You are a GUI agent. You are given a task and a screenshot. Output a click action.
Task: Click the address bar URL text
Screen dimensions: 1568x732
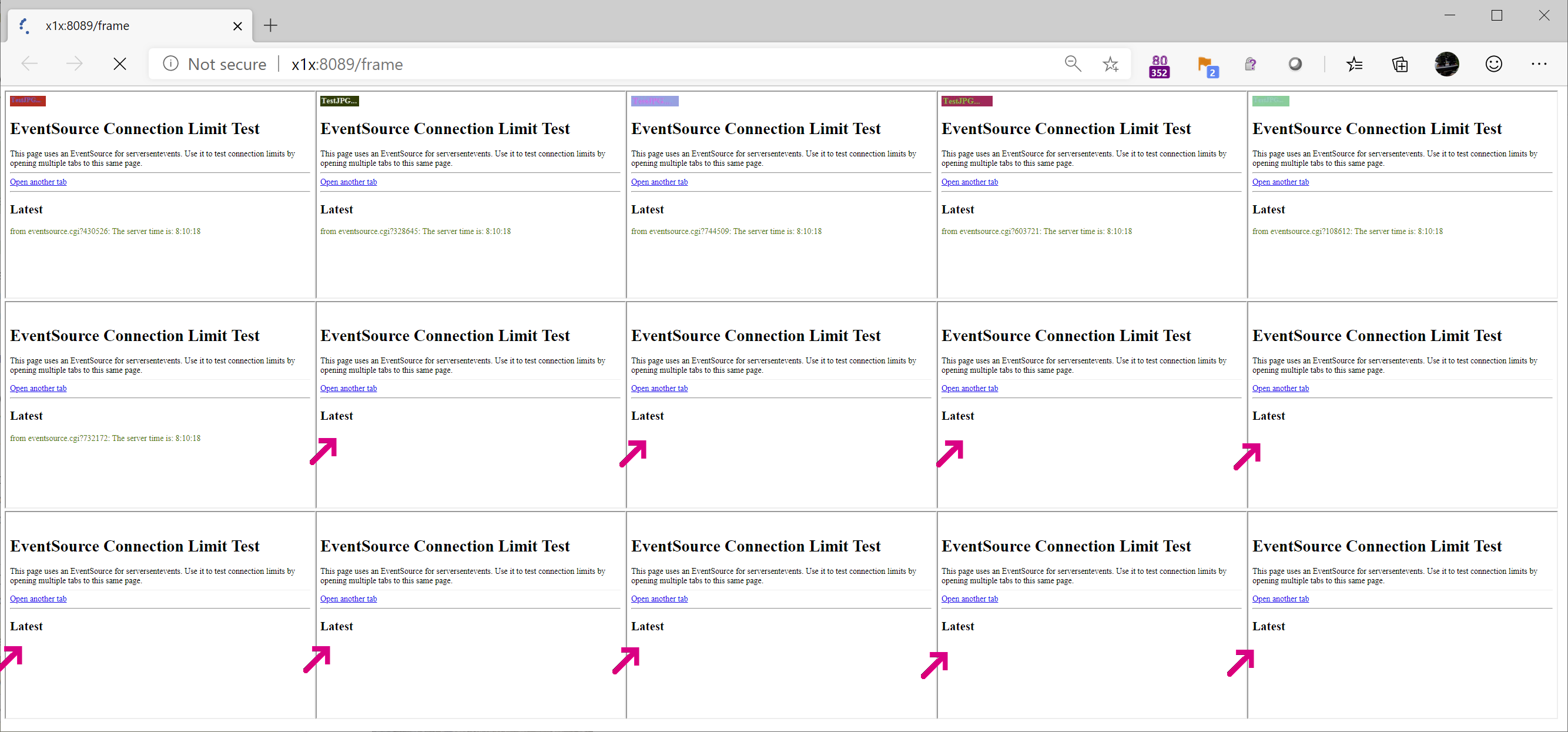click(x=347, y=65)
